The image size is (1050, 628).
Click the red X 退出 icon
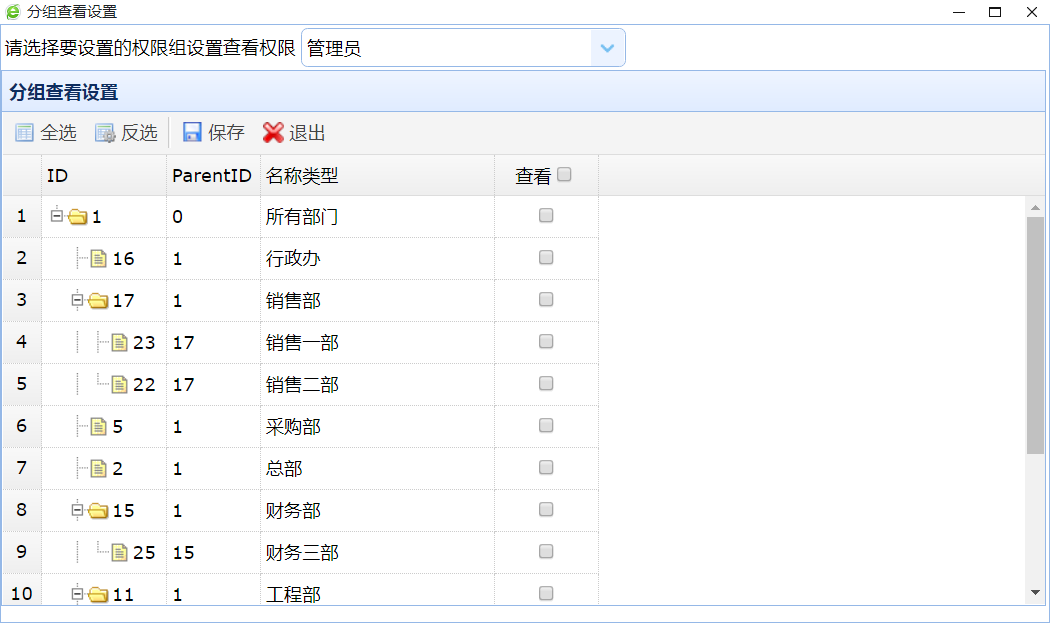(x=273, y=133)
